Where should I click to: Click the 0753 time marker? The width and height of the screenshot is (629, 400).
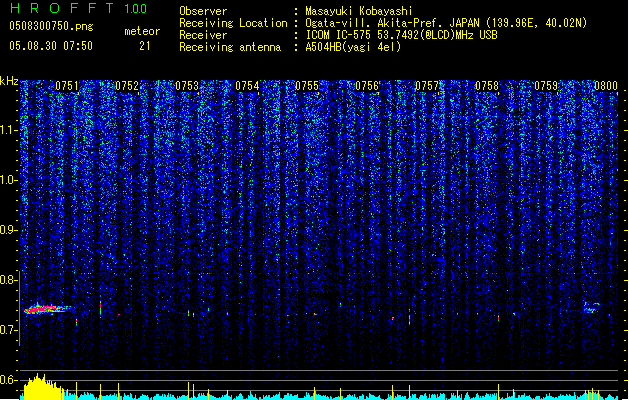(x=187, y=86)
